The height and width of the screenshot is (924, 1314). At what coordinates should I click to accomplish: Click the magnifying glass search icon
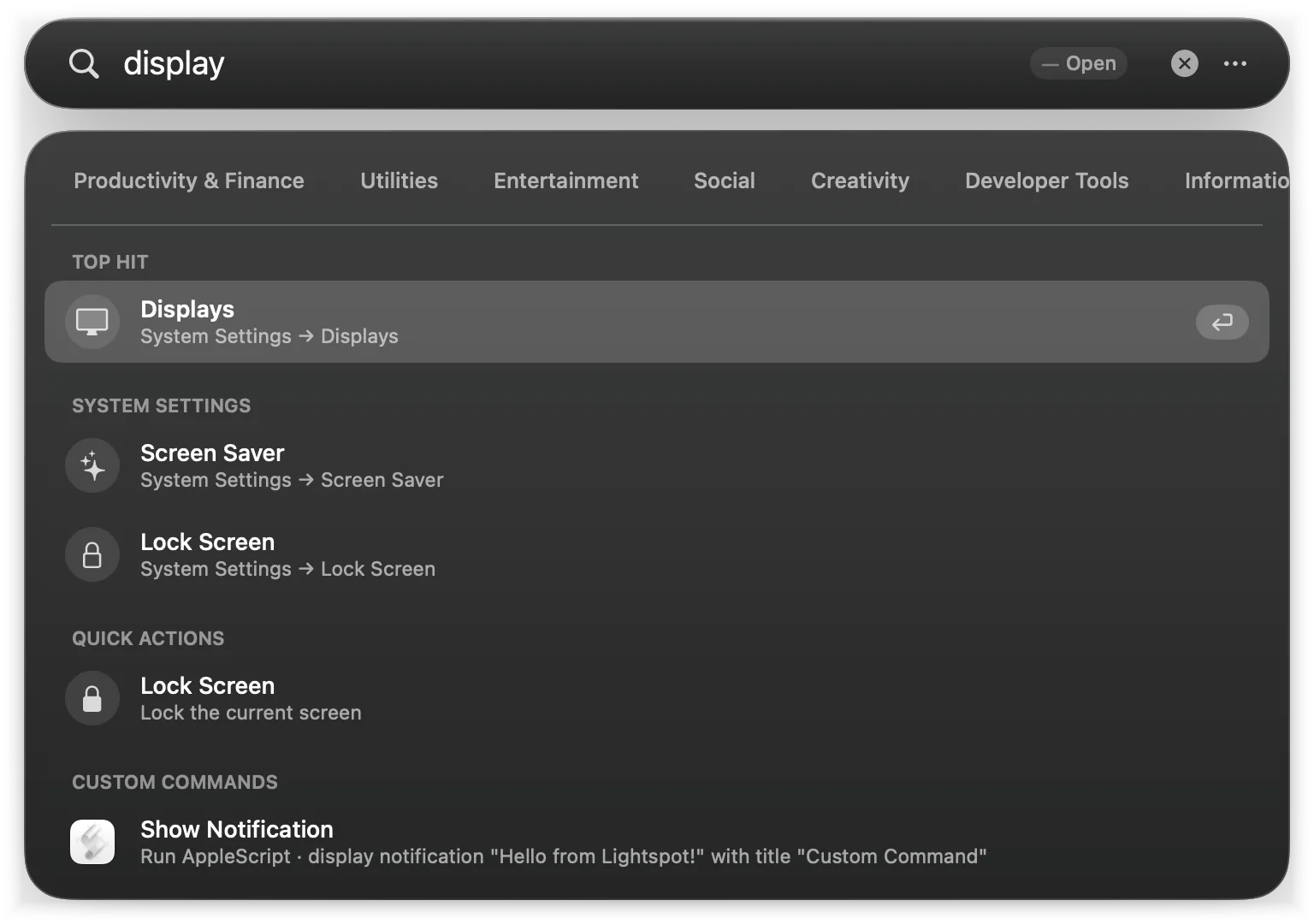click(x=84, y=63)
